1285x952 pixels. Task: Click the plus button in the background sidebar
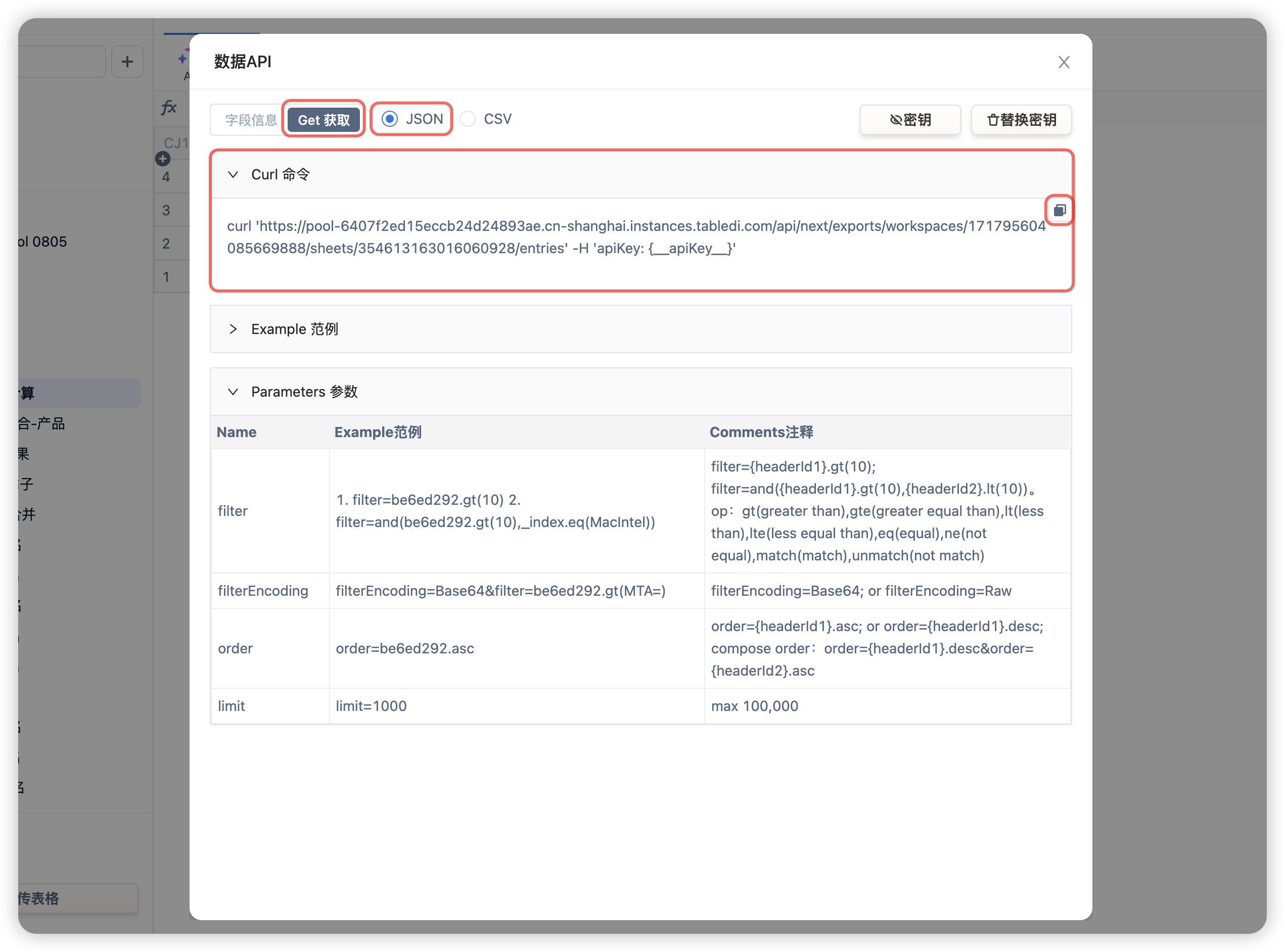click(127, 62)
